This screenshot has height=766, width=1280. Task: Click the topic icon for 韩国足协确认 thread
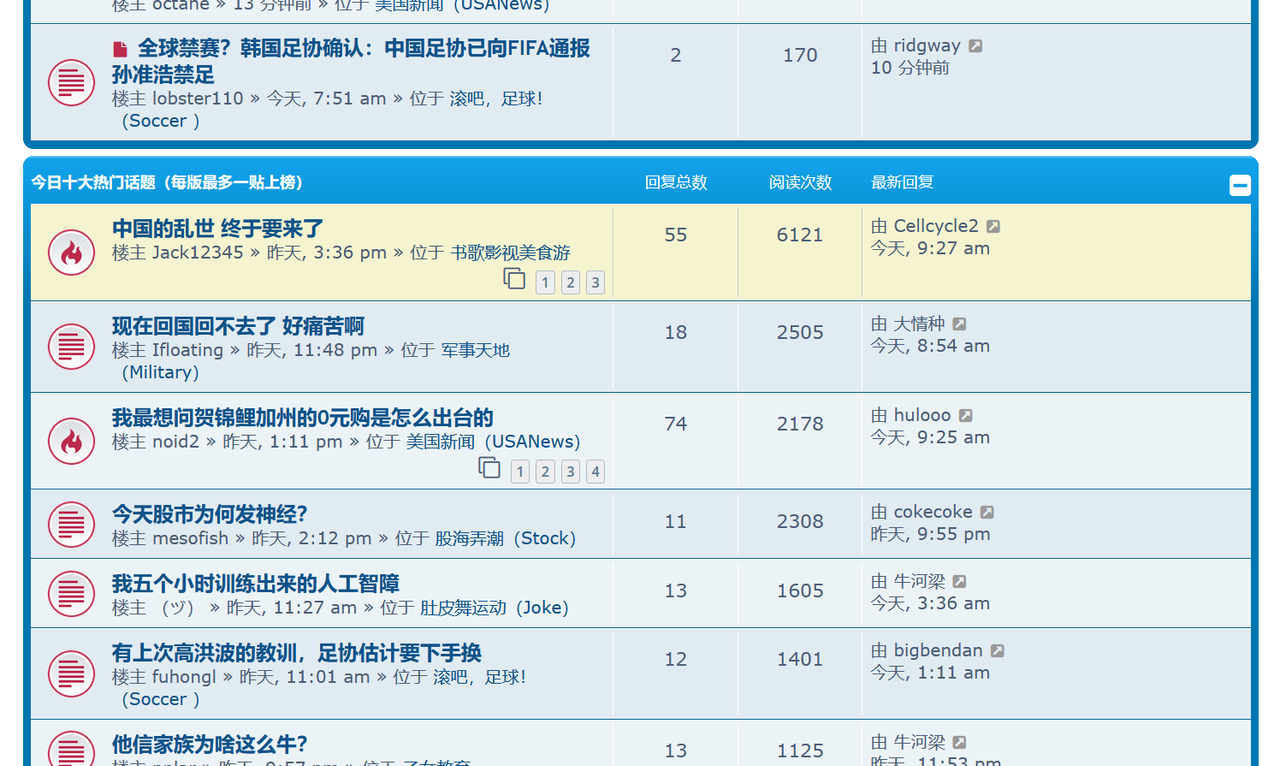(71, 82)
